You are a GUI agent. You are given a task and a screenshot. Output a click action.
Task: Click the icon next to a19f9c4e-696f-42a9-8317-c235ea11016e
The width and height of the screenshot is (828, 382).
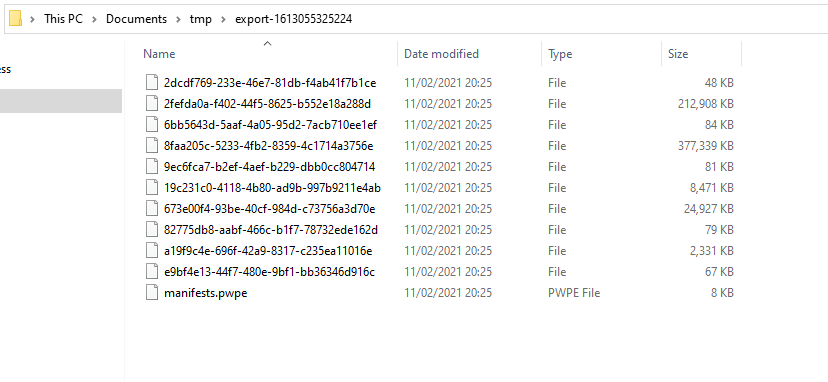(x=152, y=250)
